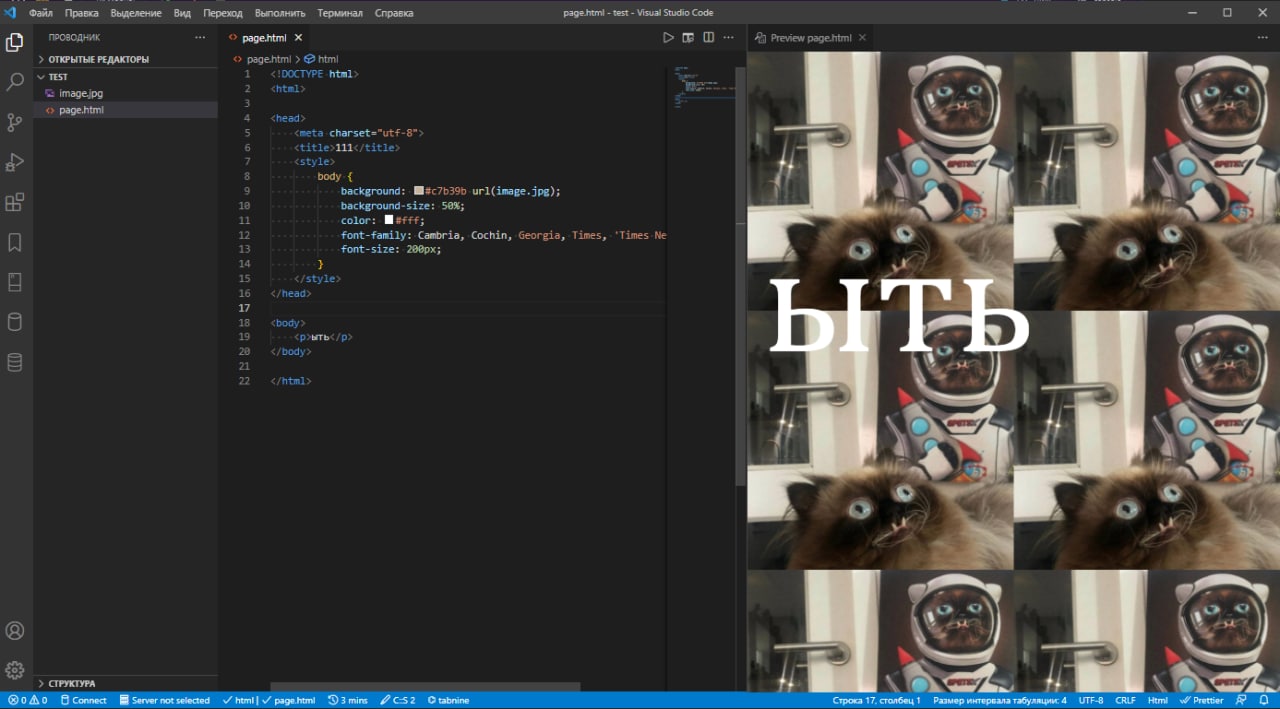Click the 'C: 2' pencil status item
1280x709 pixels.
click(x=397, y=700)
